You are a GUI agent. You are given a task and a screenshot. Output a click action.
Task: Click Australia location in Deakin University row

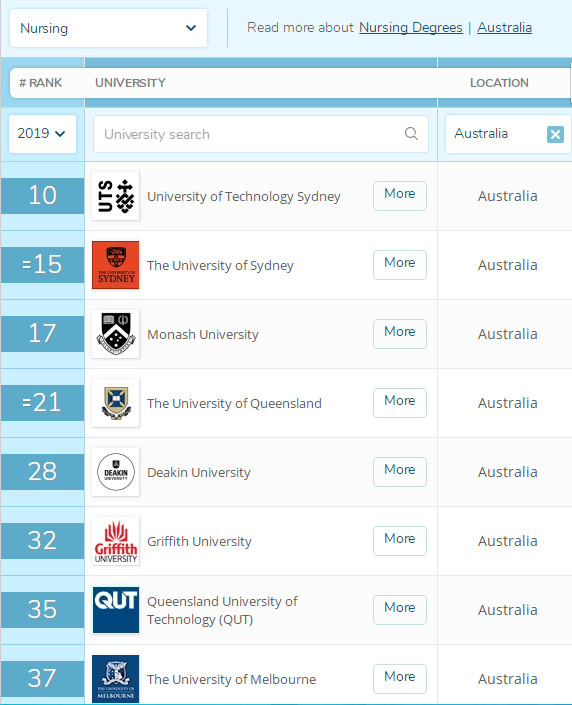[507, 472]
